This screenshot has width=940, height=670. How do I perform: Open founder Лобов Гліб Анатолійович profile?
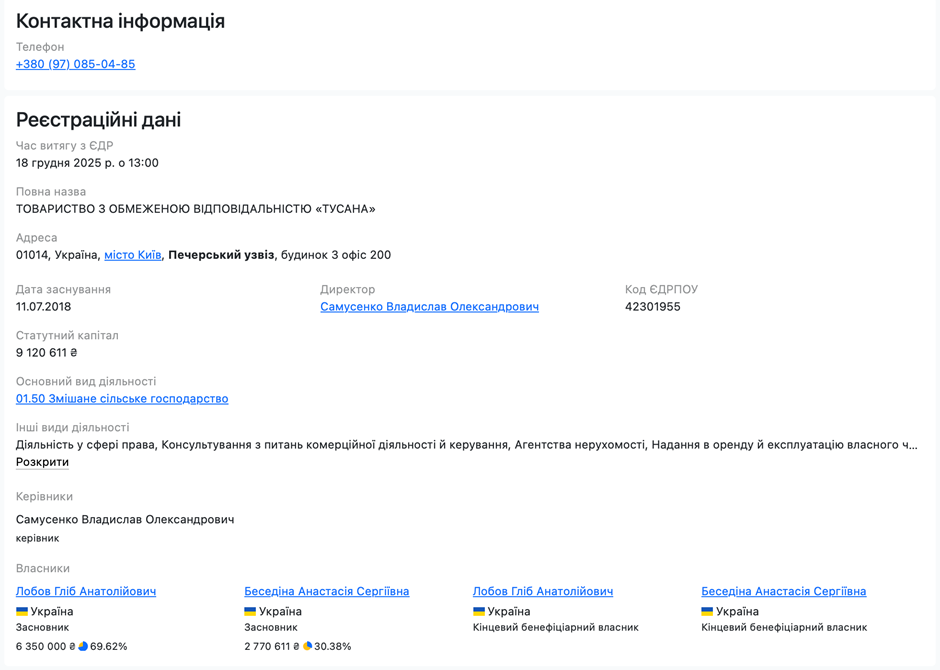pyautogui.click(x=85, y=591)
